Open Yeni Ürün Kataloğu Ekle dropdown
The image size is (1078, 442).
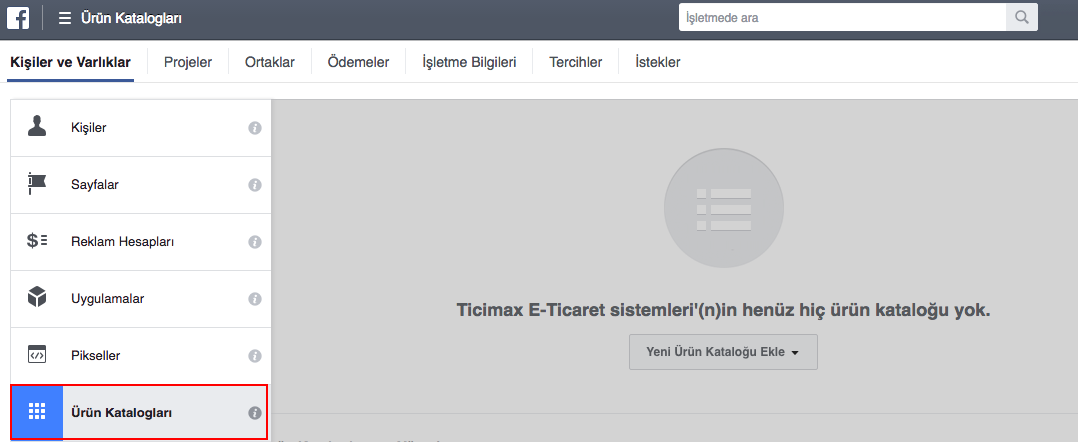click(723, 352)
